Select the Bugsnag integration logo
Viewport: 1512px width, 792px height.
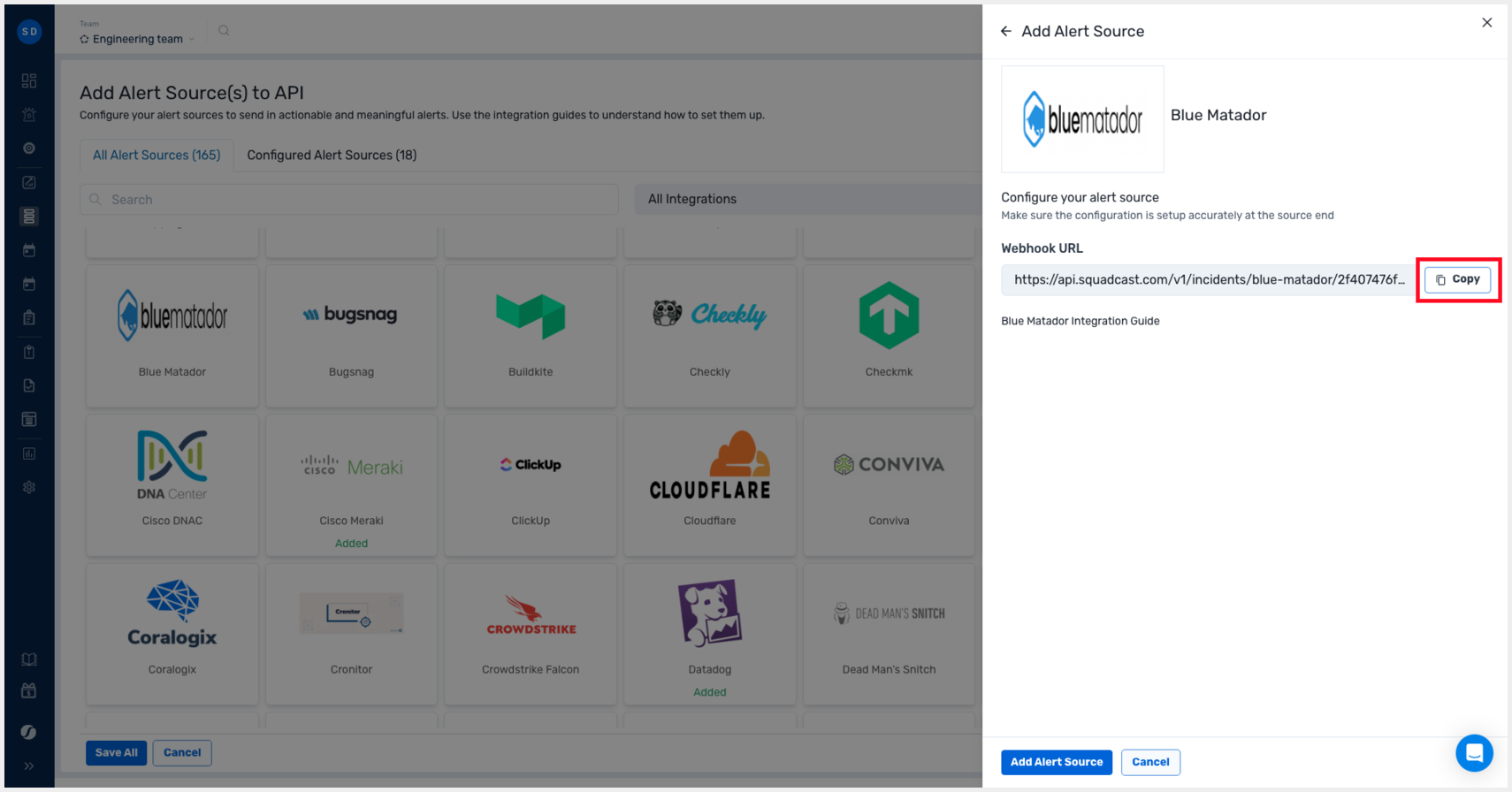pos(351,314)
